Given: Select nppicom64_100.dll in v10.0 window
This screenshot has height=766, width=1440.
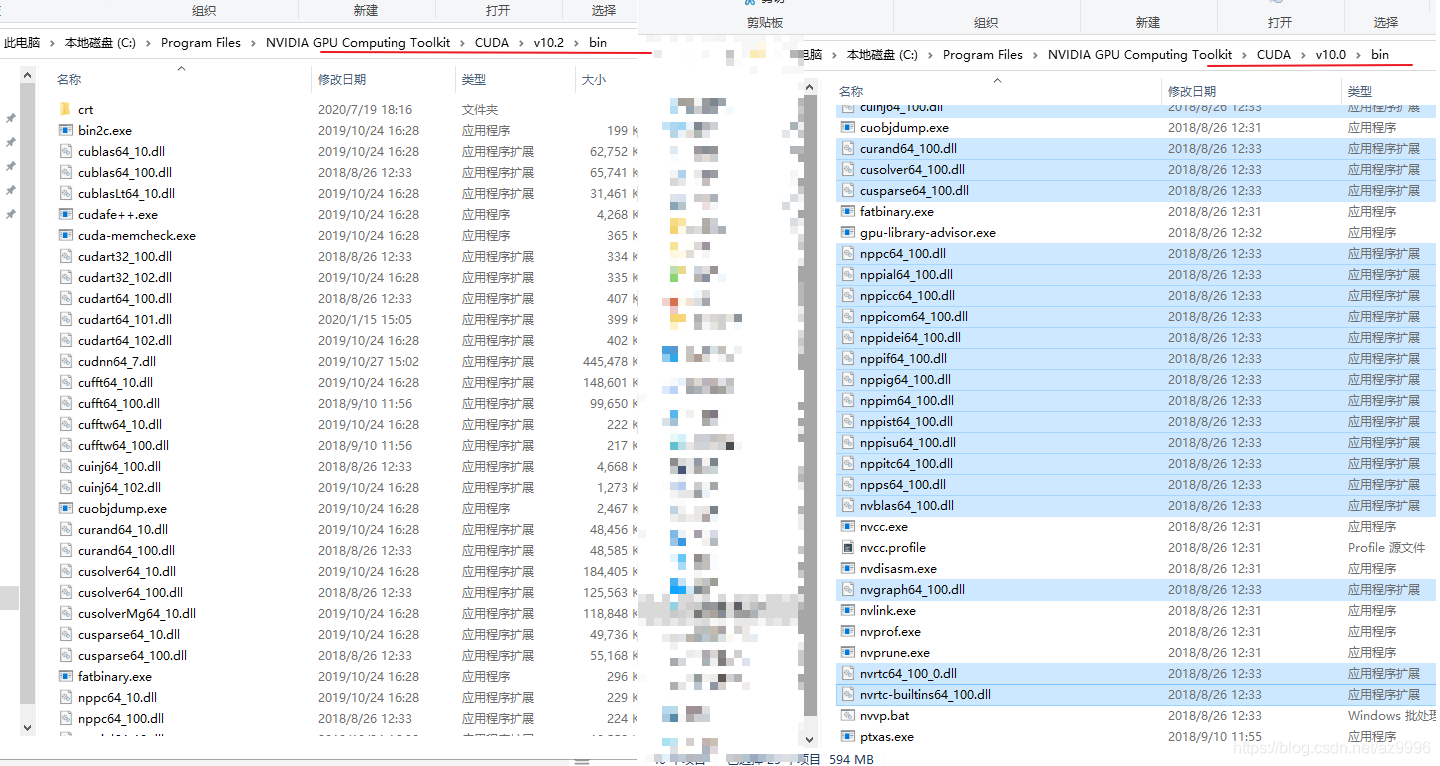Looking at the screenshot, I should click(x=914, y=316).
